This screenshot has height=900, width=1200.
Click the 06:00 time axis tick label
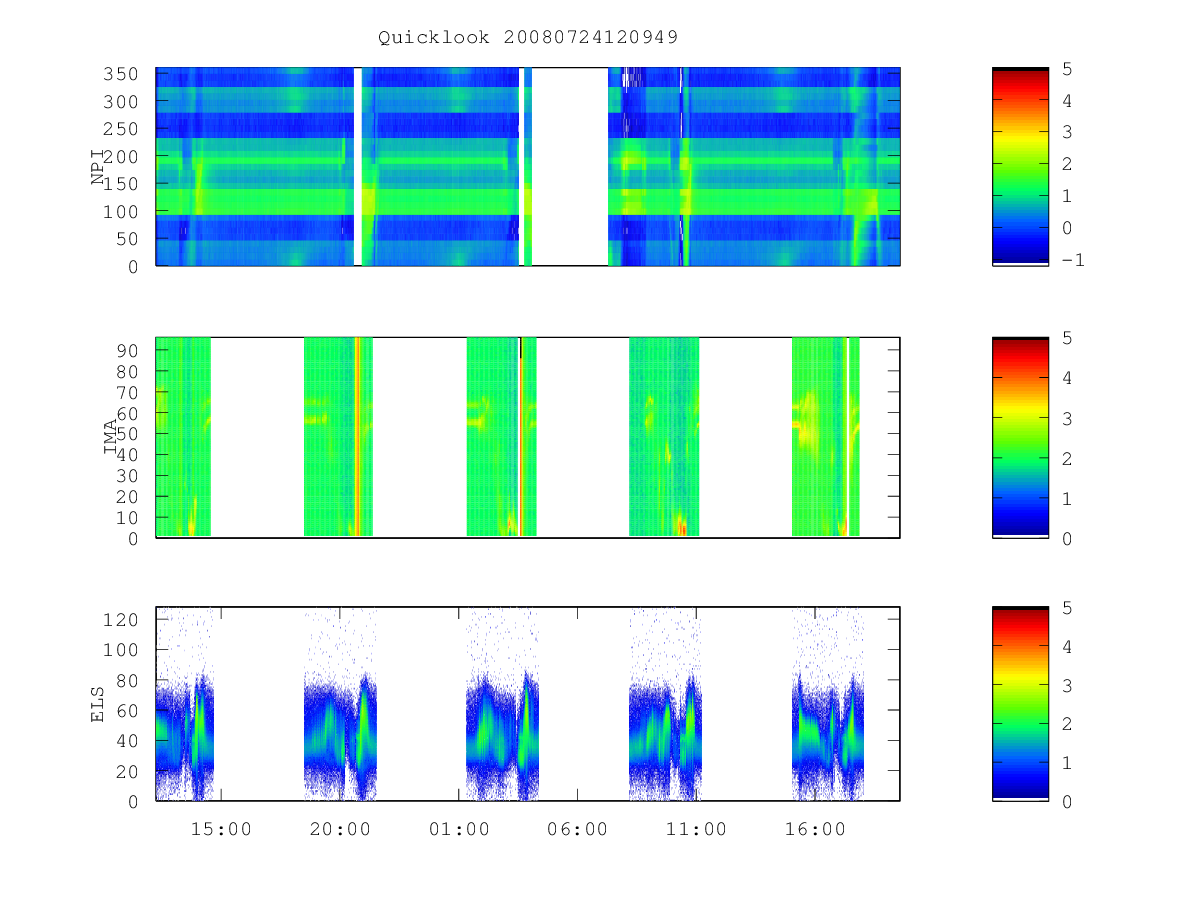(578, 829)
